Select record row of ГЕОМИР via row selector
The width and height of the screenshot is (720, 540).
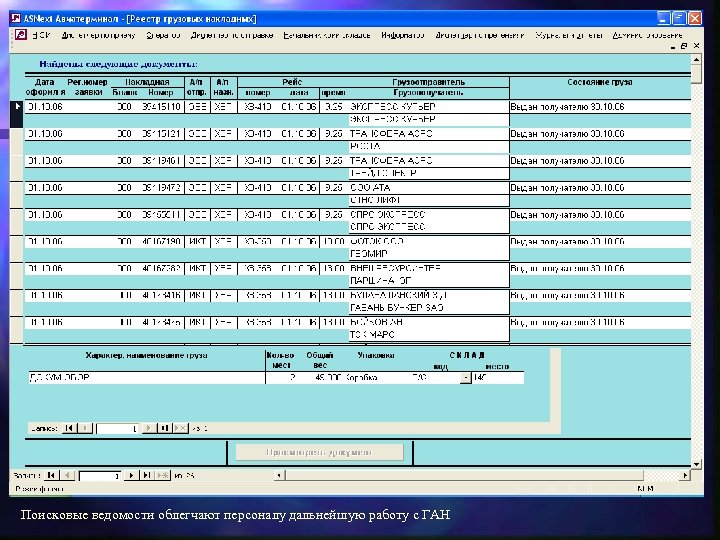click(17, 248)
